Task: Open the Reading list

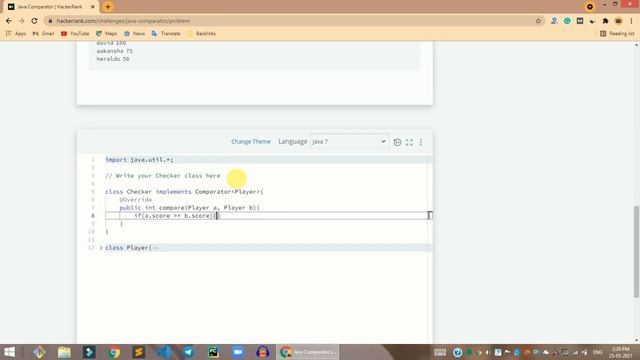Action: coord(617,33)
